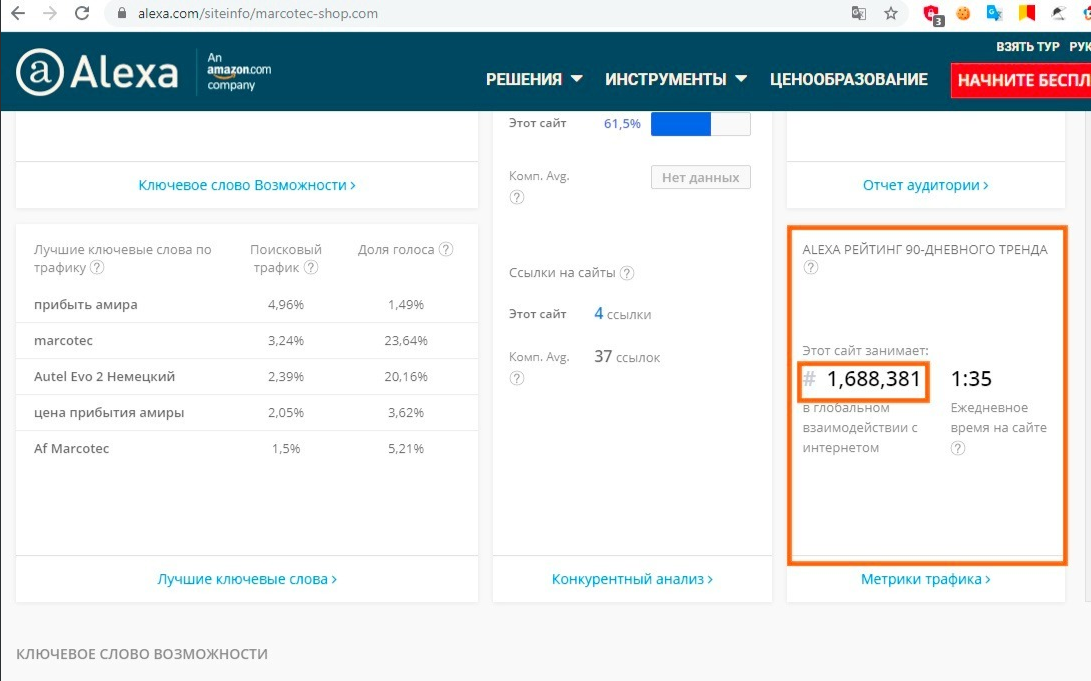1091x681 pixels.
Task: Click the Alexa logo in header
Action: (97, 73)
